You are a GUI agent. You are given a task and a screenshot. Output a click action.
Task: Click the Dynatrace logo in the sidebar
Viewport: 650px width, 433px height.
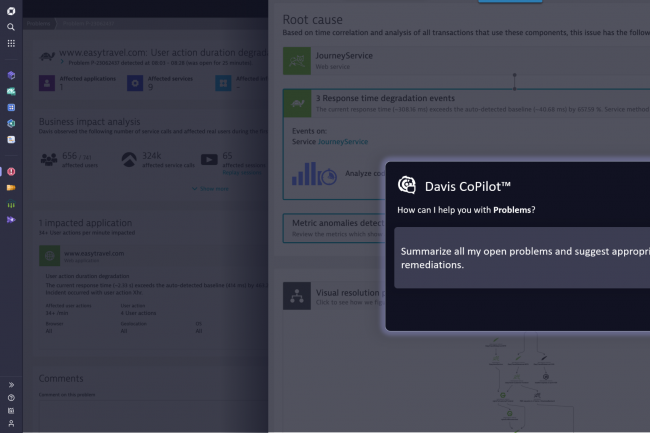pyautogui.click(x=11, y=11)
